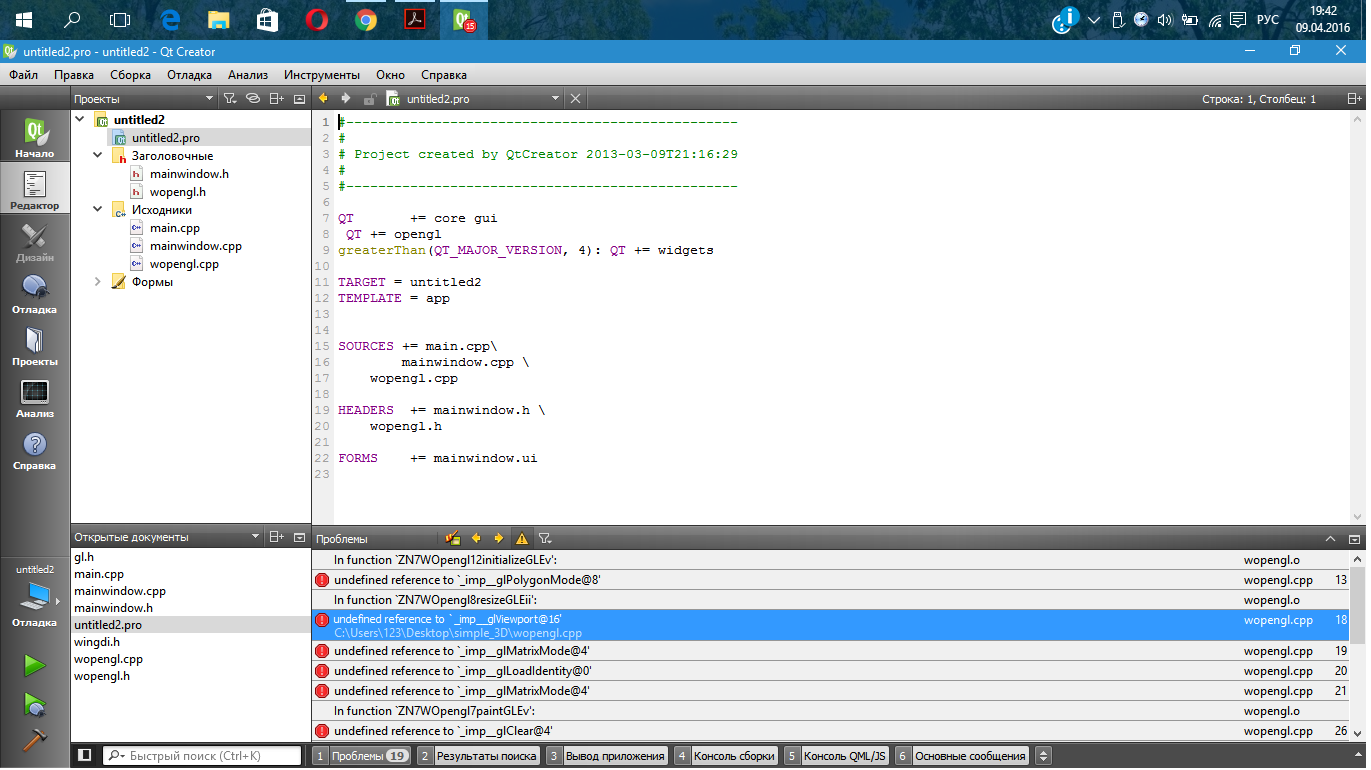This screenshot has width=1371, height=770.
Task: Split the editor view
Action: pyautogui.click(x=1354, y=99)
